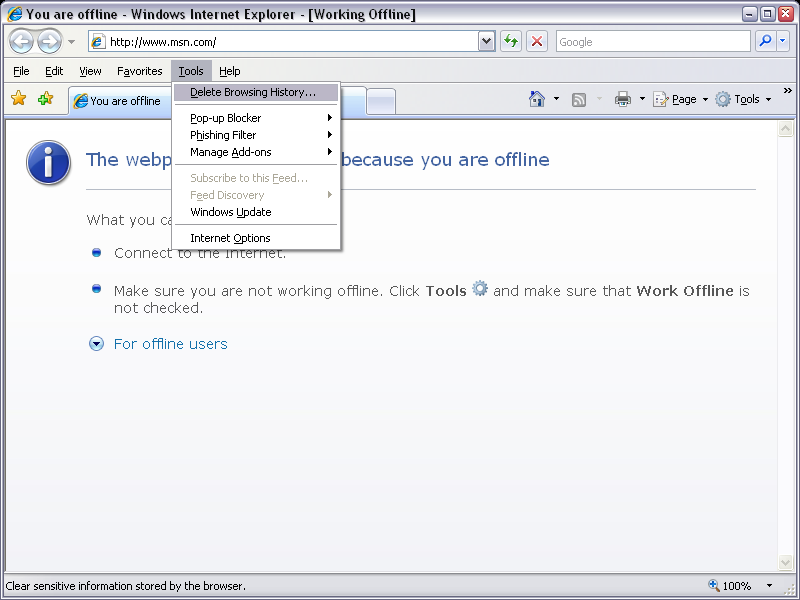
Task: Click the scrollbar down arrow
Action: [785, 562]
